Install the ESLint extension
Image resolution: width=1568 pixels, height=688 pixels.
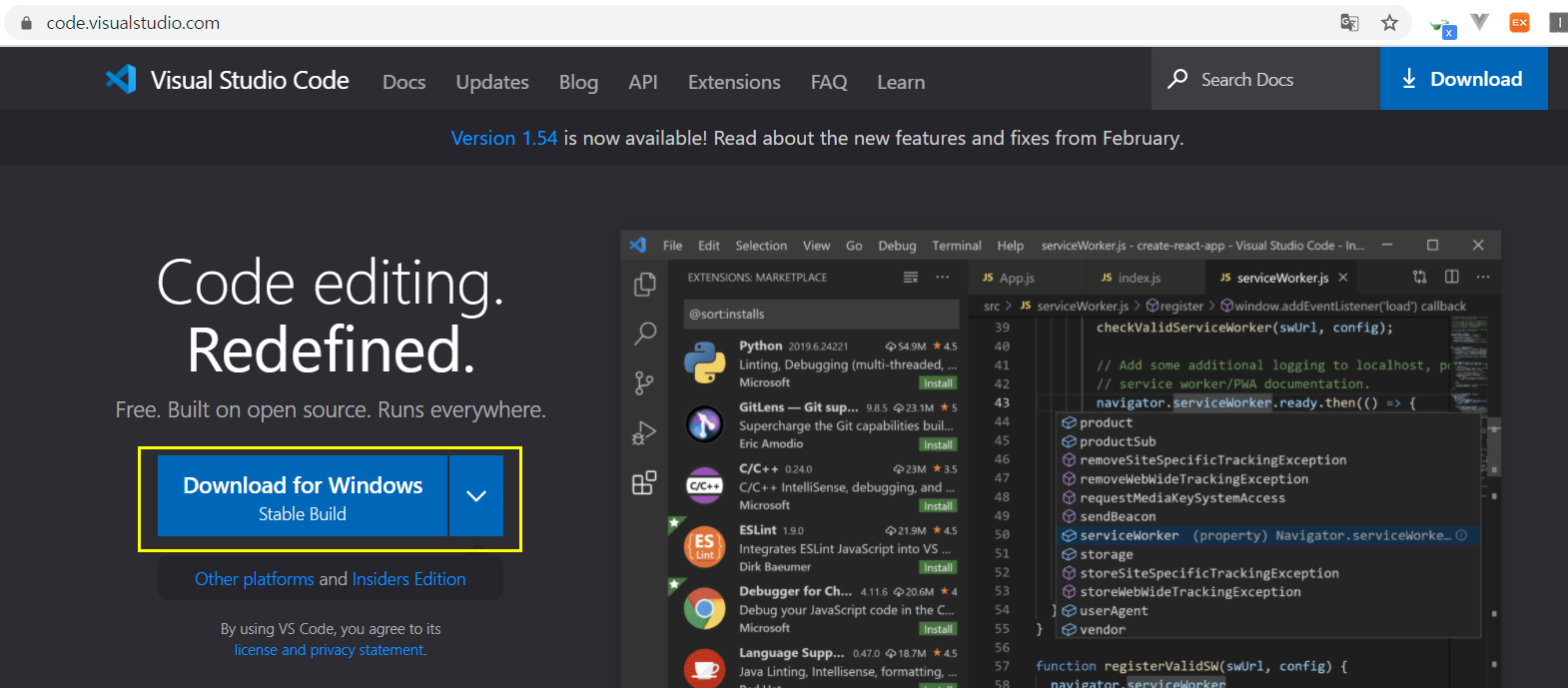pos(938,568)
